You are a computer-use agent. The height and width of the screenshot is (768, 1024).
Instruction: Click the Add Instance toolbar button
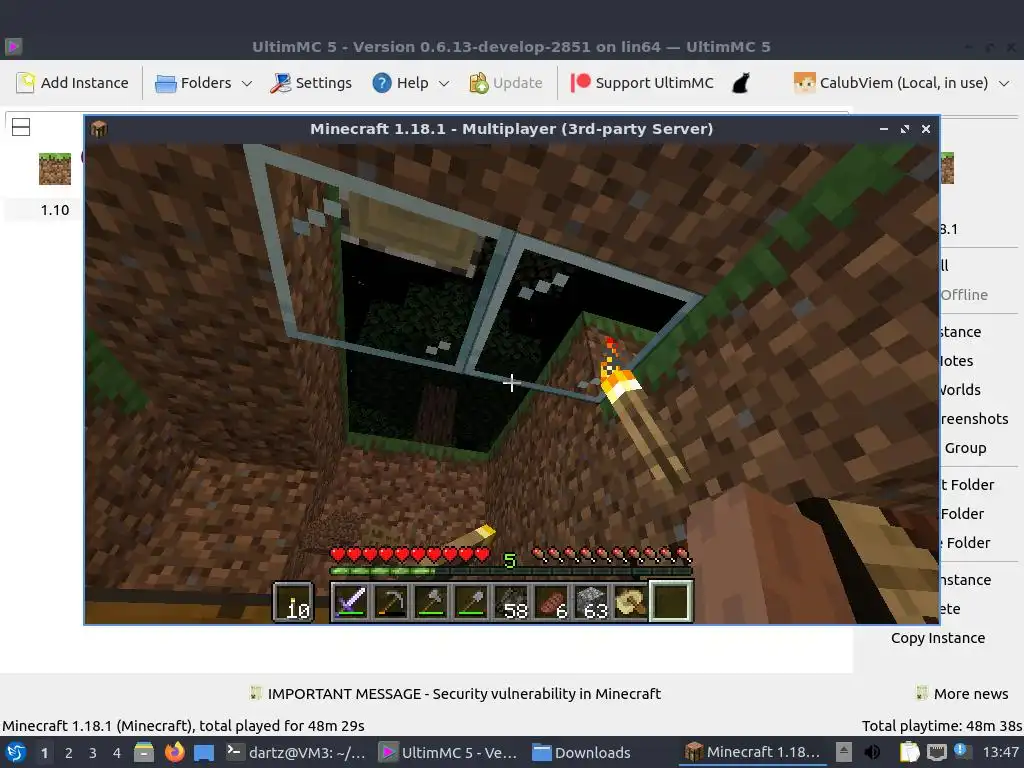(x=72, y=83)
